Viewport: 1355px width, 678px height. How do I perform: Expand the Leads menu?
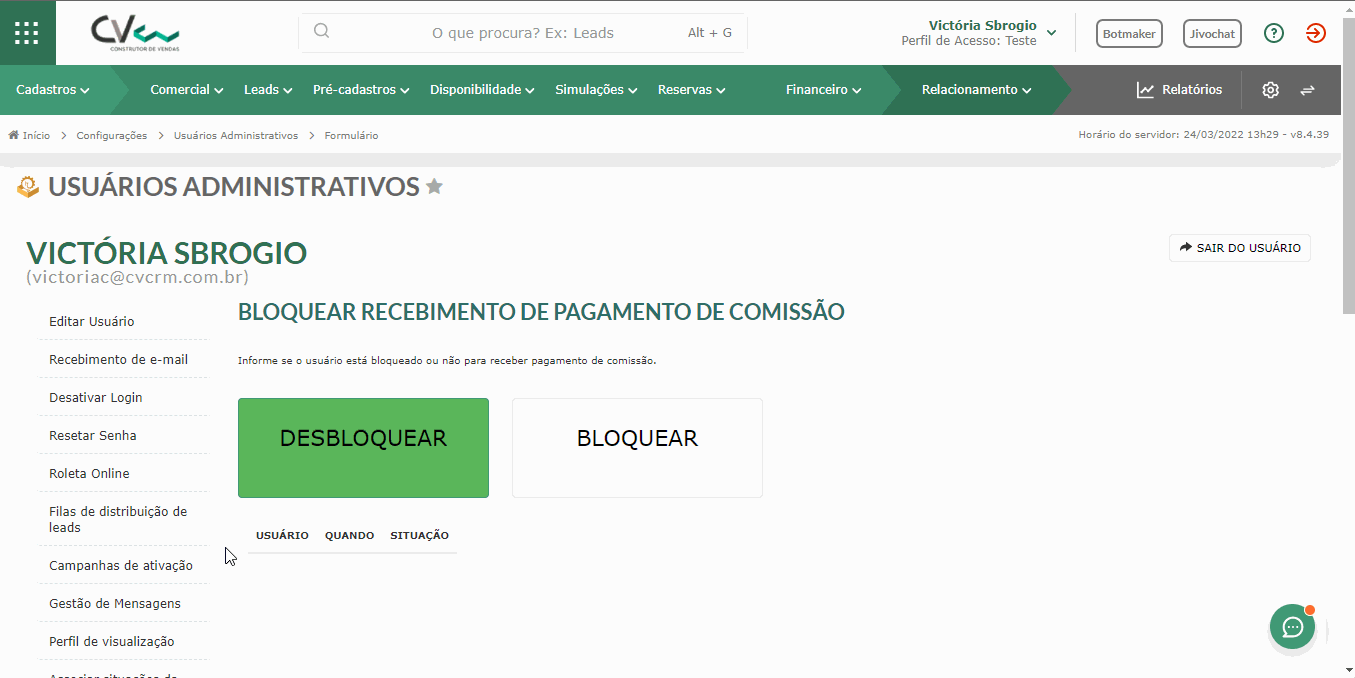click(268, 90)
